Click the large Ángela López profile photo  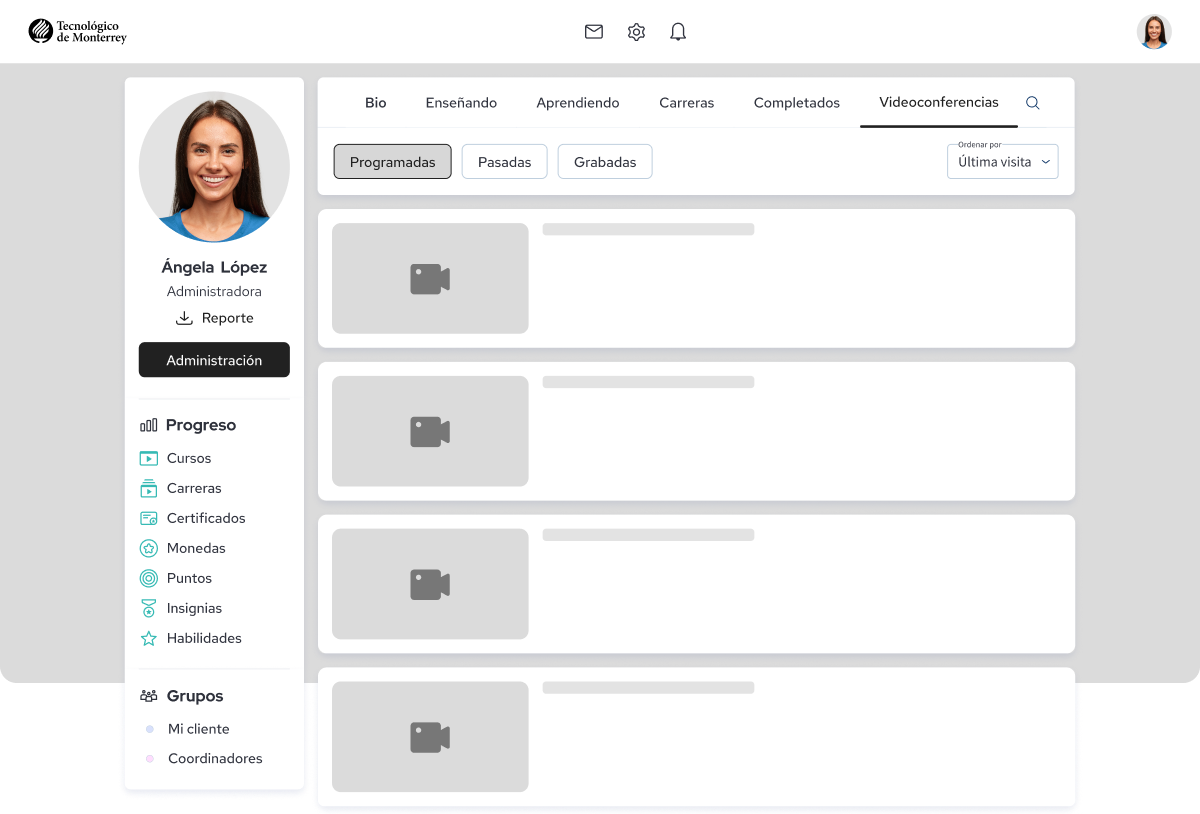[214, 167]
